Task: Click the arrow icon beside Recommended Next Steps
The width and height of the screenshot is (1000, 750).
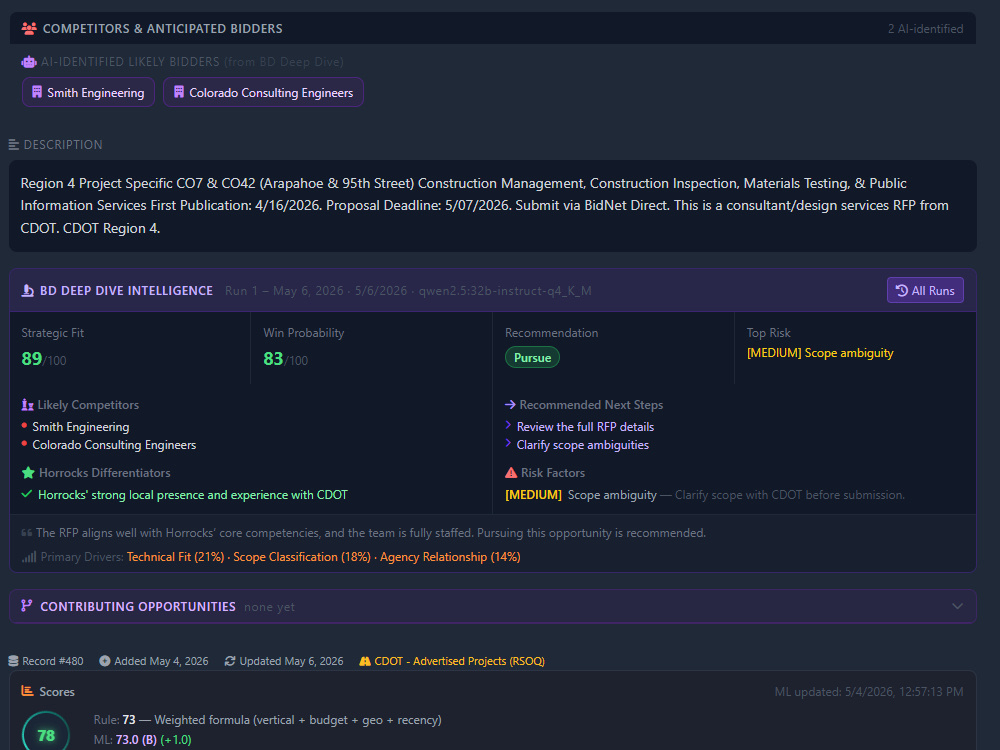Action: tap(510, 405)
